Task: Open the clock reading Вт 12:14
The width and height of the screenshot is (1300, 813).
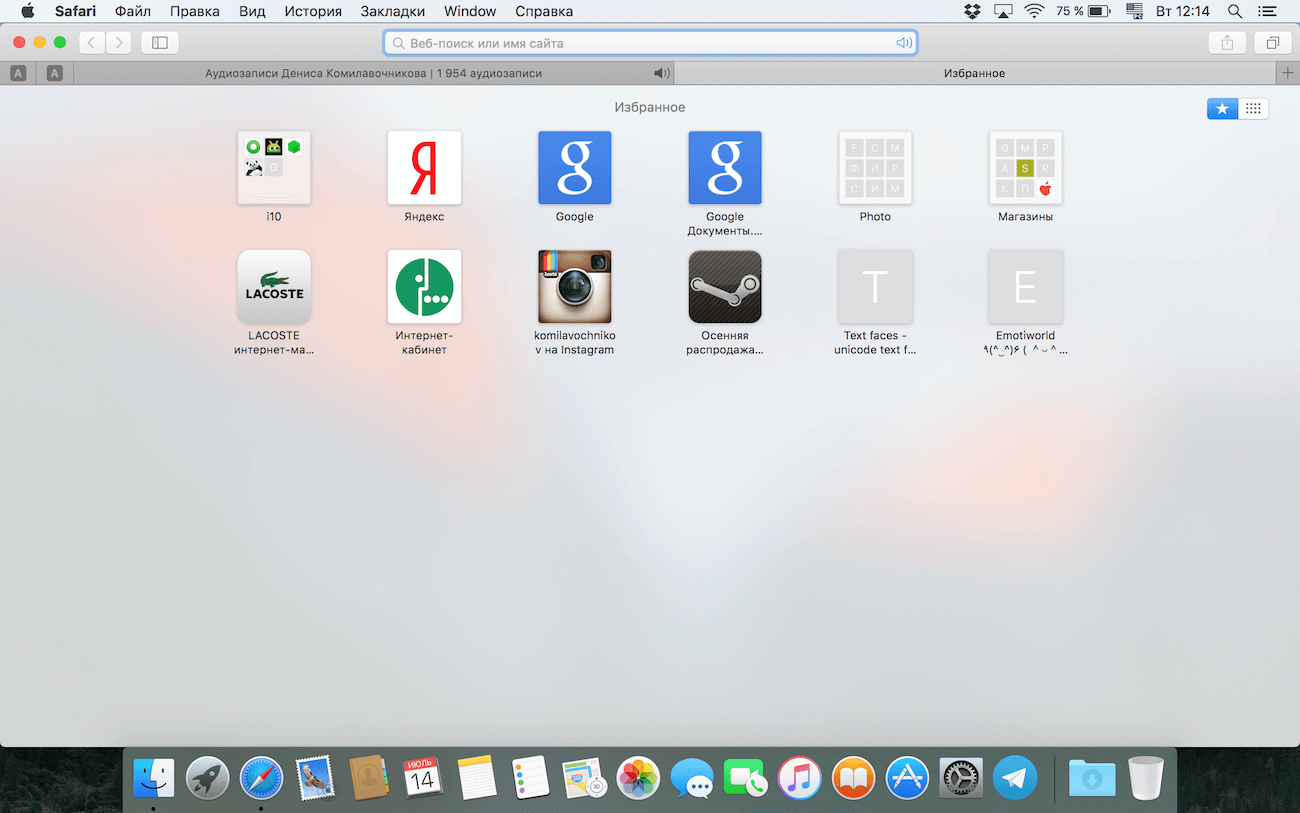Action: pyautogui.click(x=1183, y=11)
